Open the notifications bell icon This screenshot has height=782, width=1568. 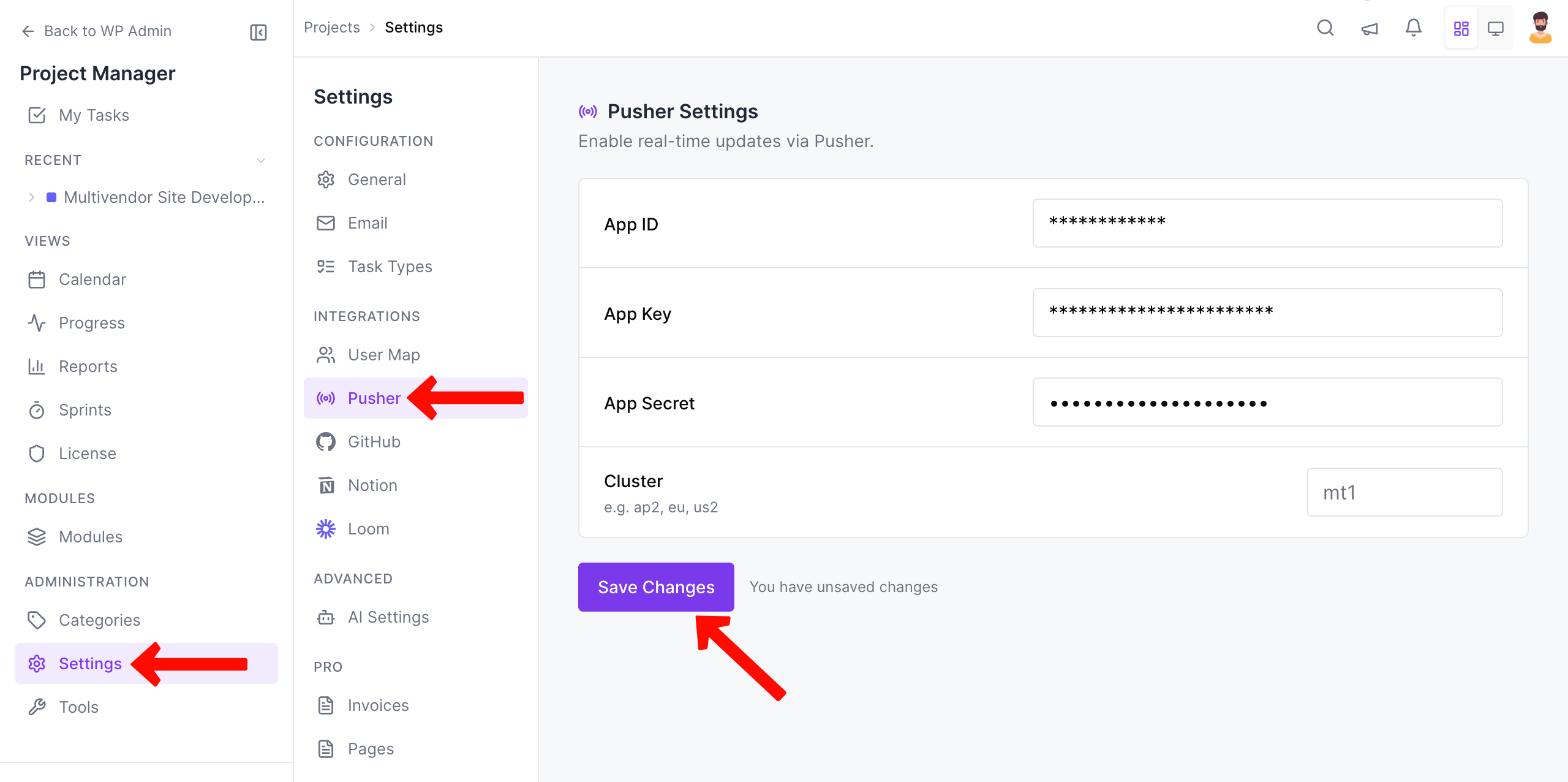click(x=1413, y=28)
